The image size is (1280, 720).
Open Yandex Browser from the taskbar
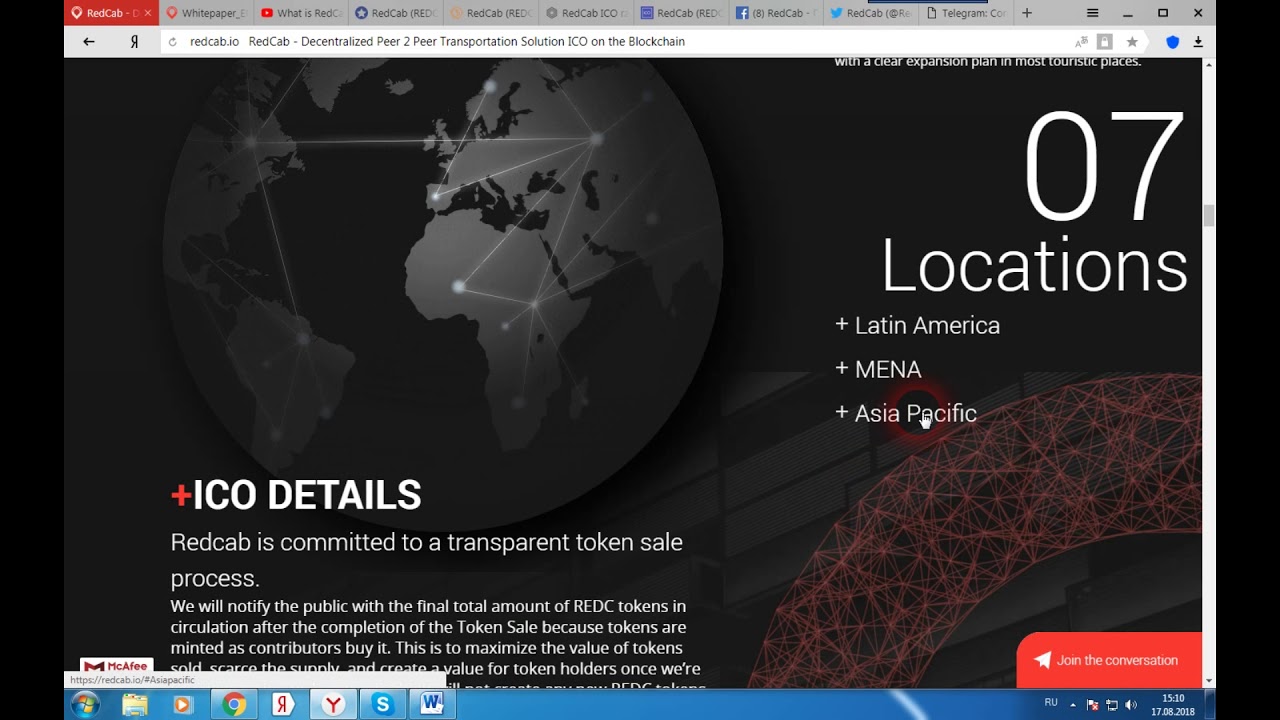[333, 705]
